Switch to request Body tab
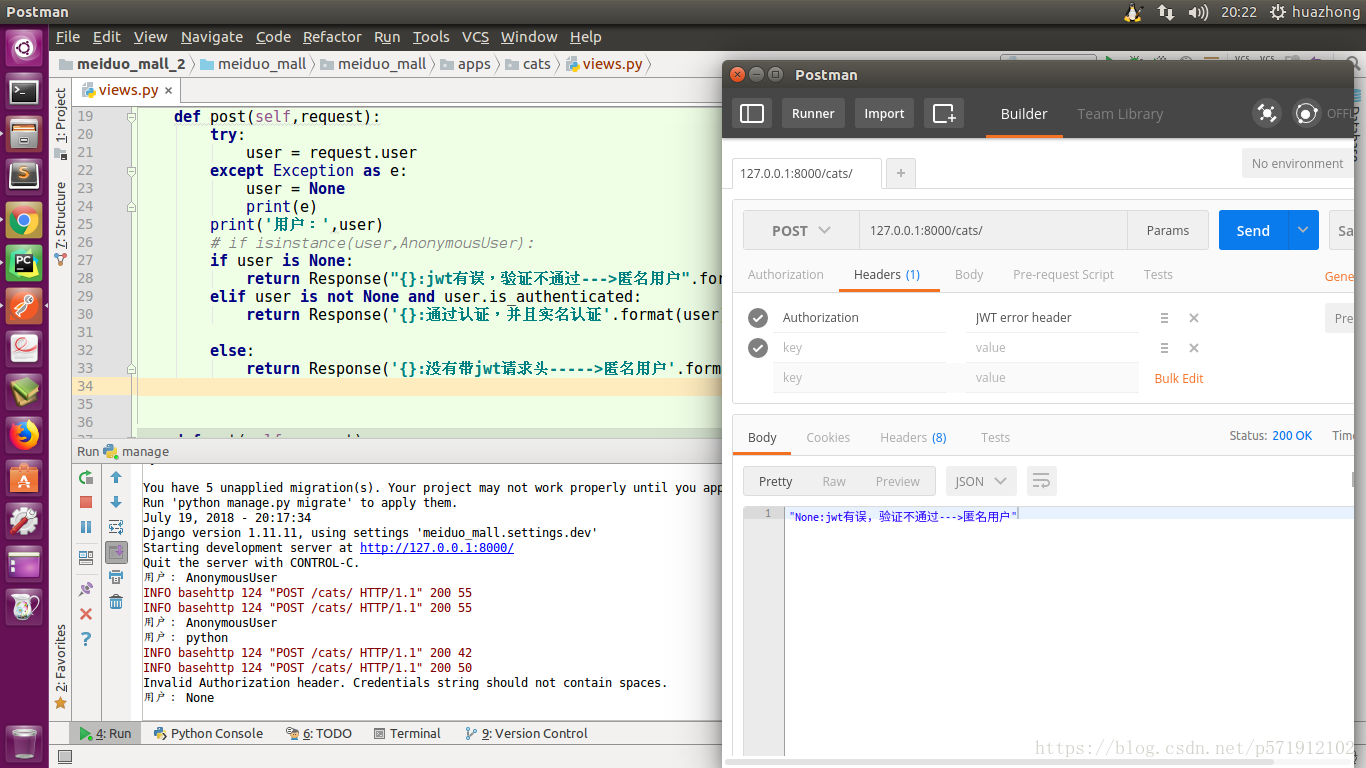The height and width of the screenshot is (768, 1366). pyautogui.click(x=969, y=275)
